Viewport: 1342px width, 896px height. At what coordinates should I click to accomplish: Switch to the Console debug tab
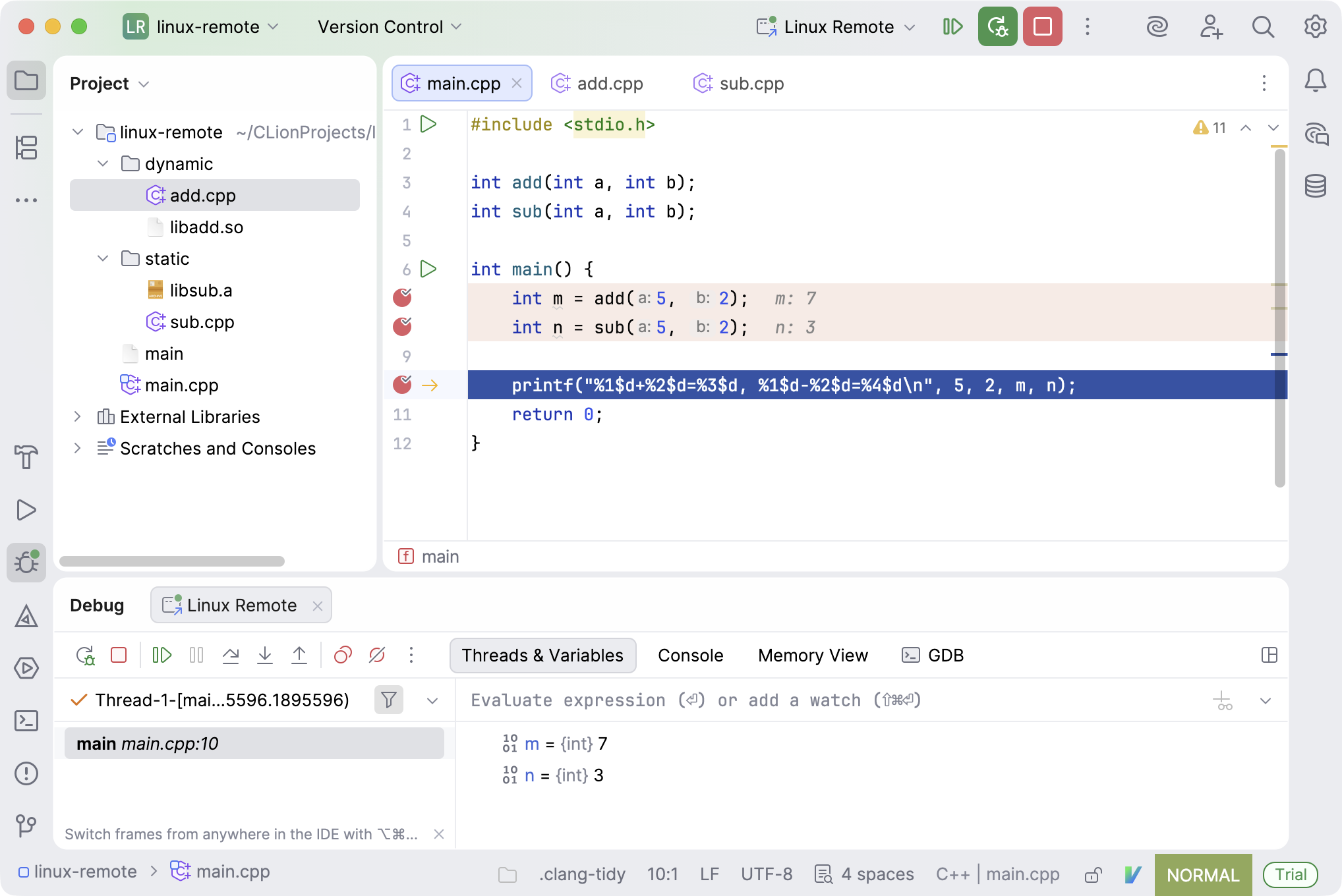coord(690,656)
